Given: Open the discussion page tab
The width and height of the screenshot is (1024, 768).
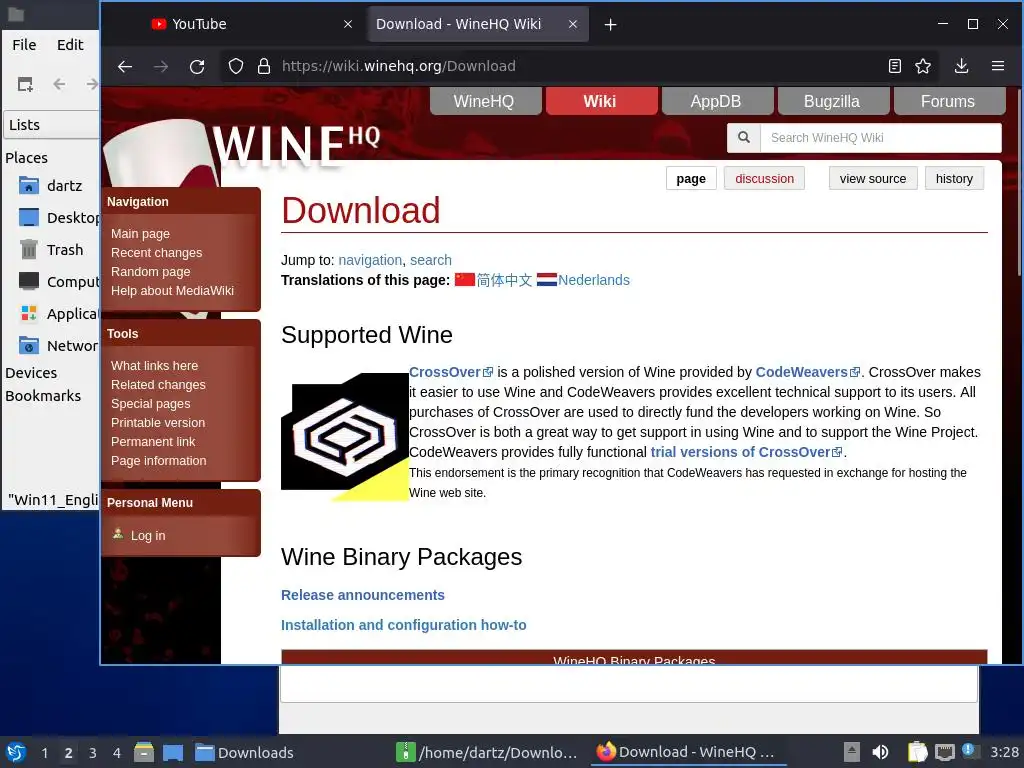Looking at the screenshot, I should (x=764, y=178).
